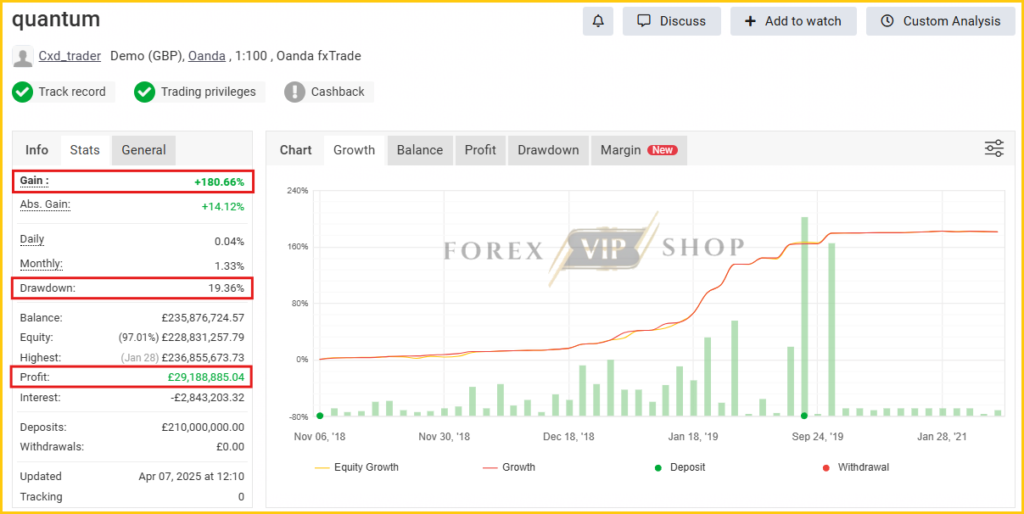Click the Deposits value £210,000,000.00

pyautogui.click(x=202, y=427)
